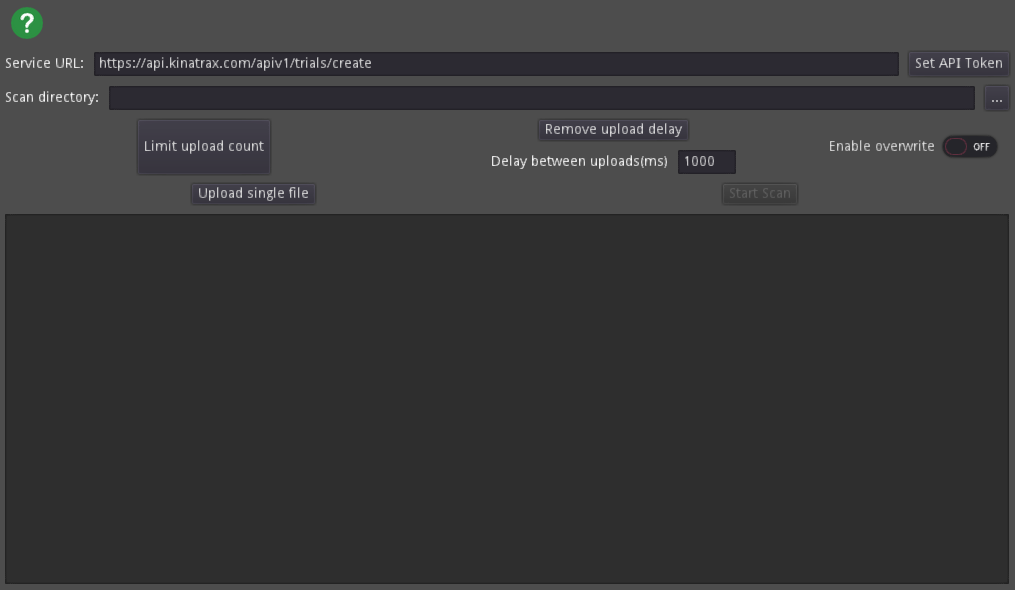This screenshot has width=1015, height=590.
Task: Click the Set API Token button
Action: [958, 63]
